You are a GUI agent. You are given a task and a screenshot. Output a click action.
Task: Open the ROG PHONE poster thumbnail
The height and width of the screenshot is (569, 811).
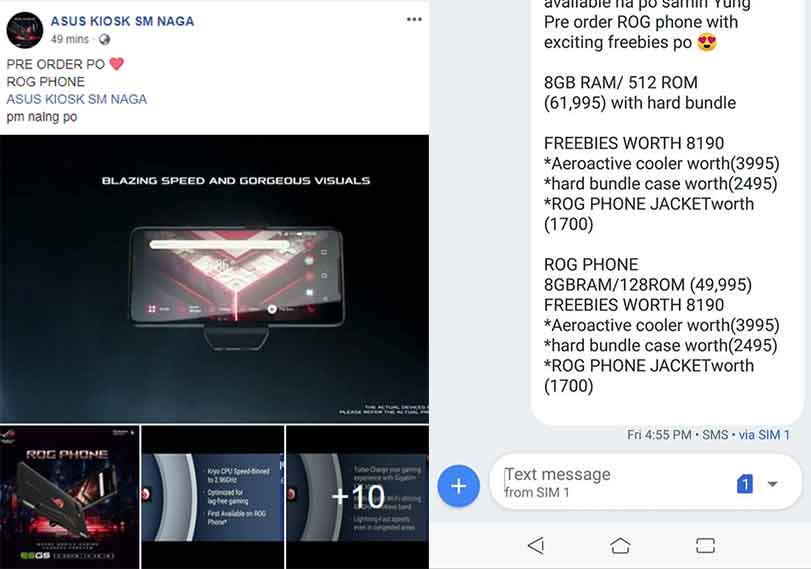click(x=69, y=497)
